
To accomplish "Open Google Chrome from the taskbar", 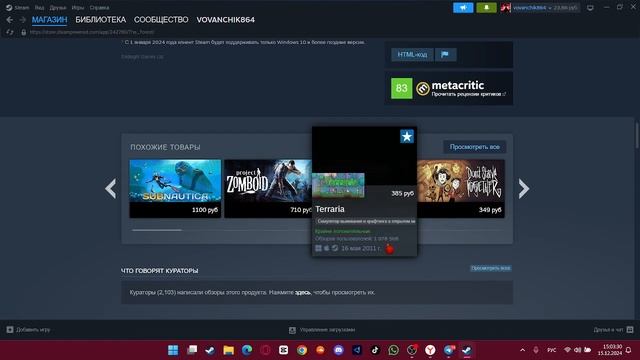I will [302, 350].
